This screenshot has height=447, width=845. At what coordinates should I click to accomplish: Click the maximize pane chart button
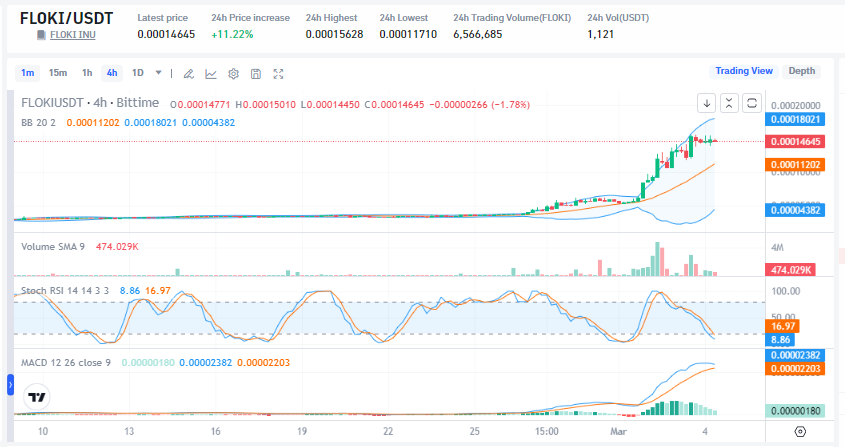(752, 103)
